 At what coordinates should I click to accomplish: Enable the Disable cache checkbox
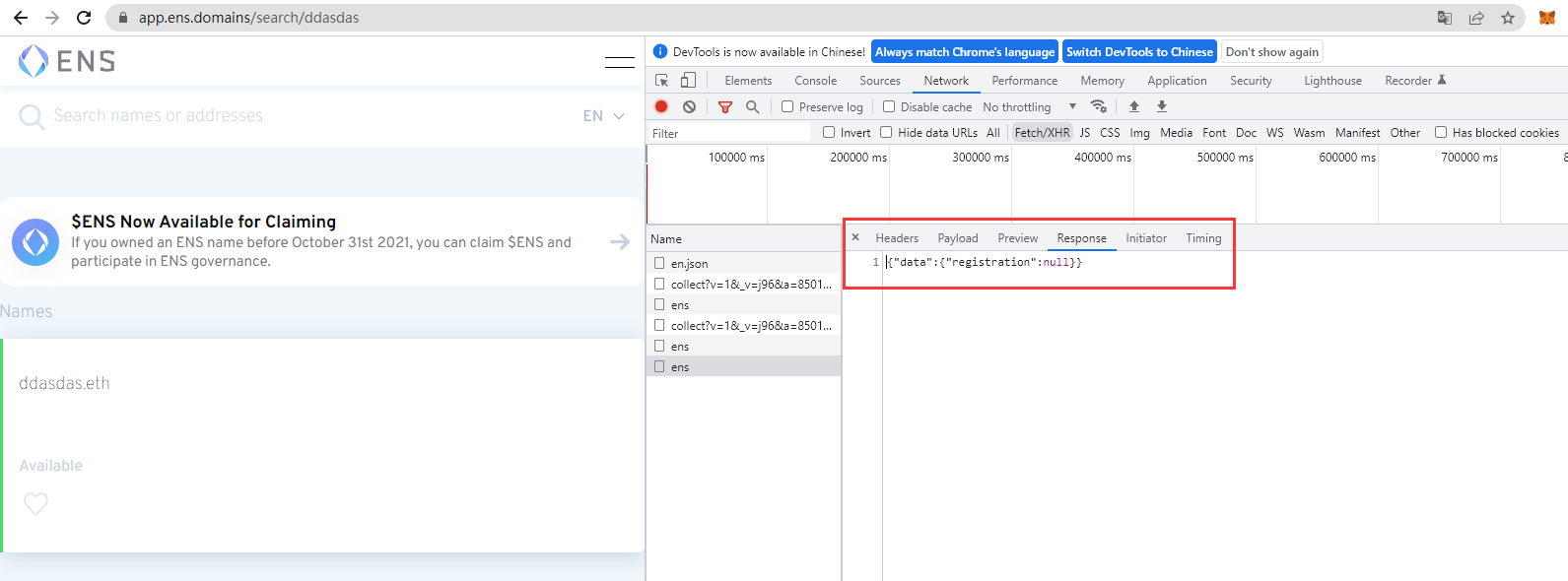point(889,106)
